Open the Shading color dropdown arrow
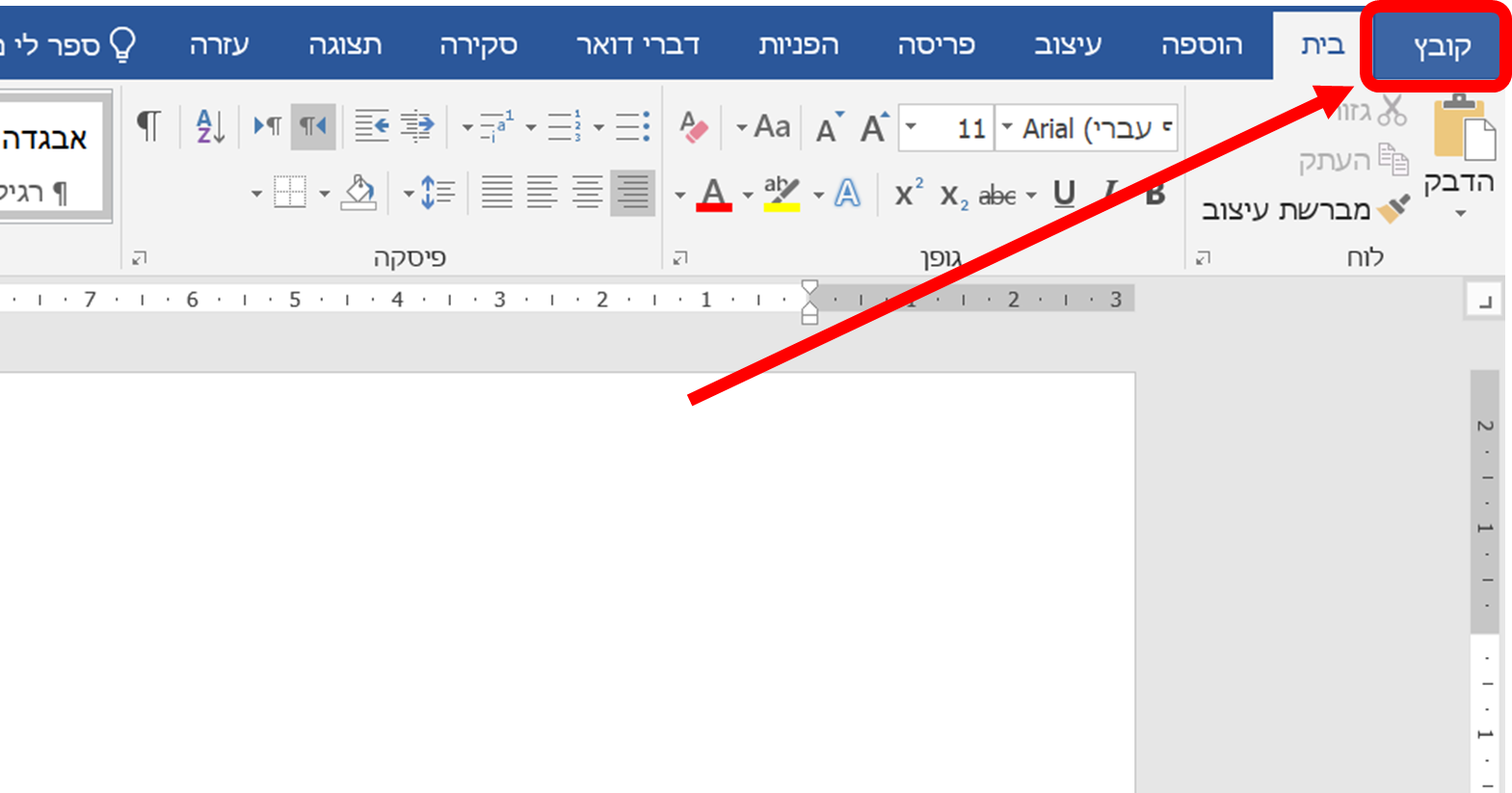 coord(324,195)
